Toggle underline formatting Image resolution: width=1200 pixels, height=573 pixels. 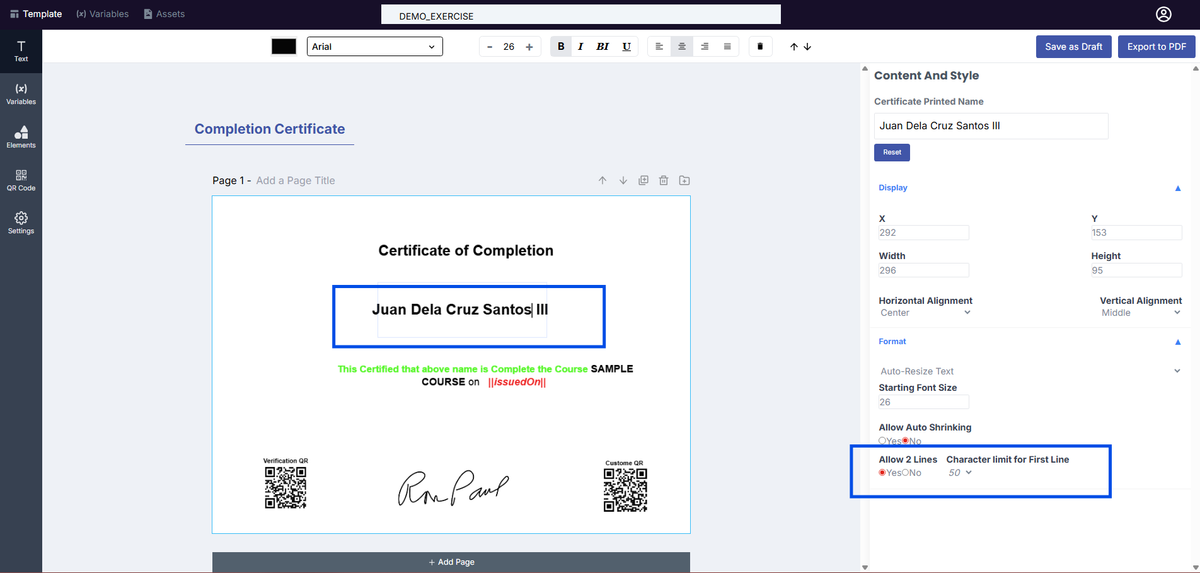626,47
